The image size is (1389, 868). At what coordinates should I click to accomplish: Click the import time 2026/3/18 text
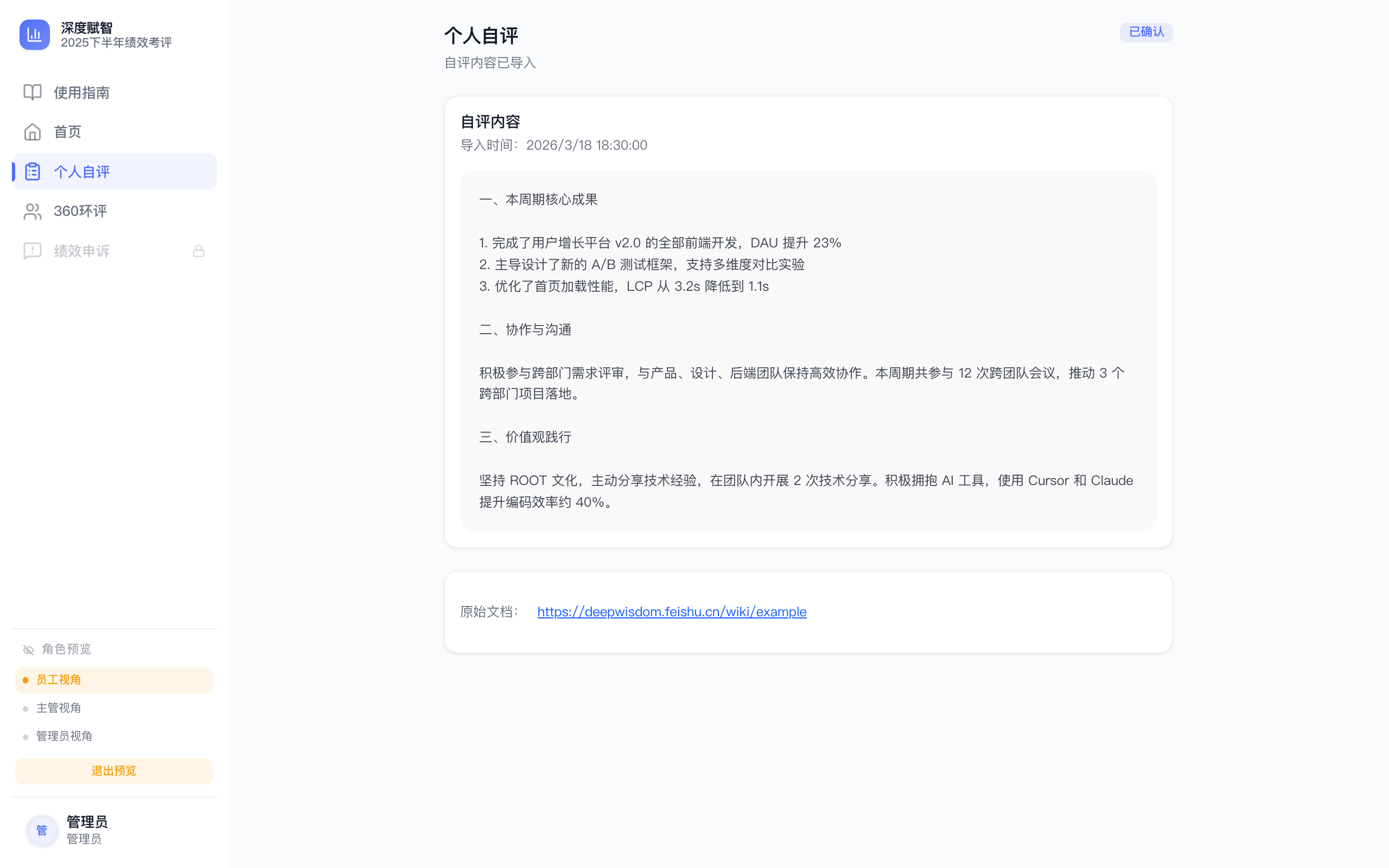coord(587,145)
